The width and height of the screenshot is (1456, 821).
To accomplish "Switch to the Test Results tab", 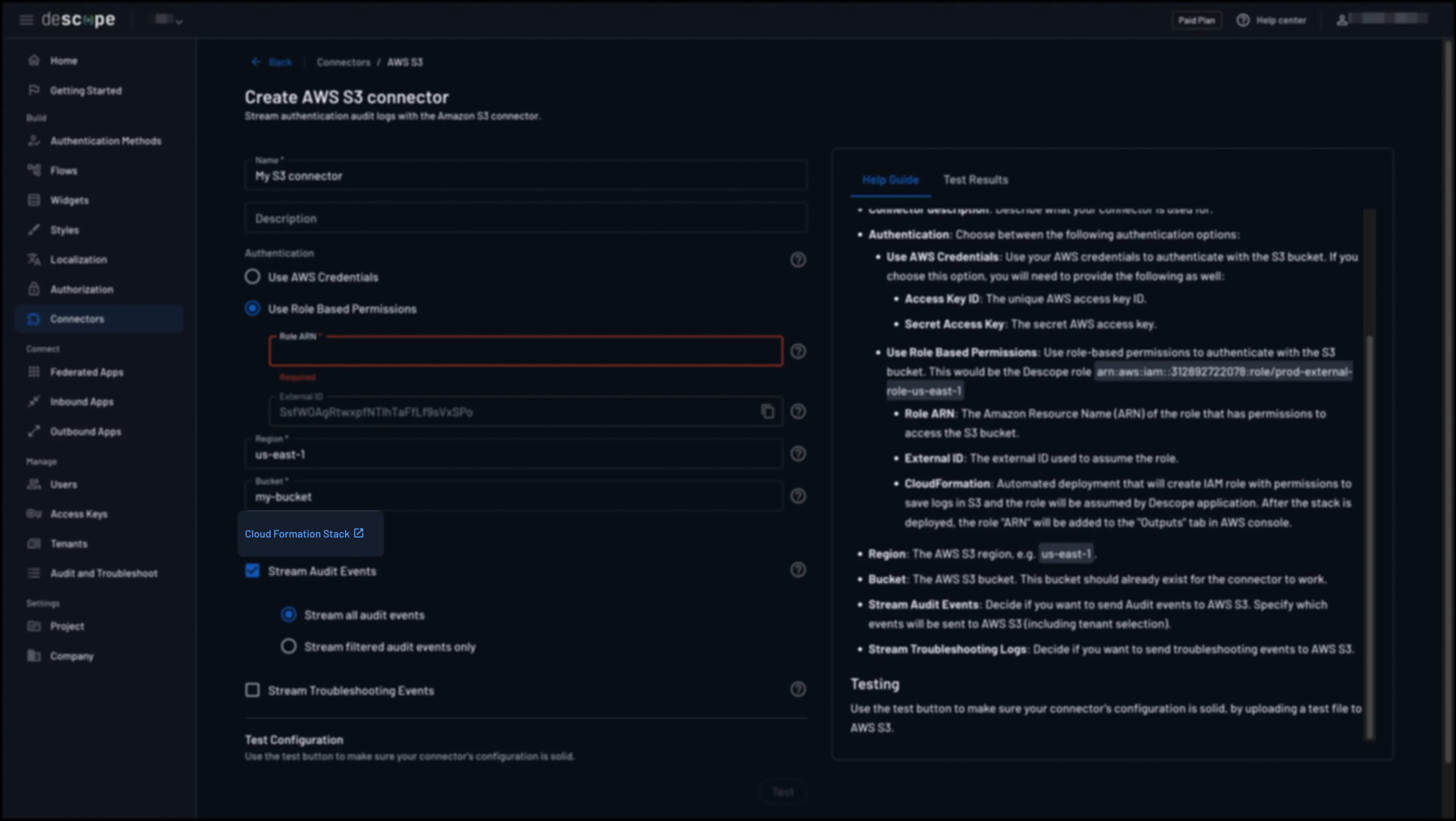I will pyautogui.click(x=976, y=180).
